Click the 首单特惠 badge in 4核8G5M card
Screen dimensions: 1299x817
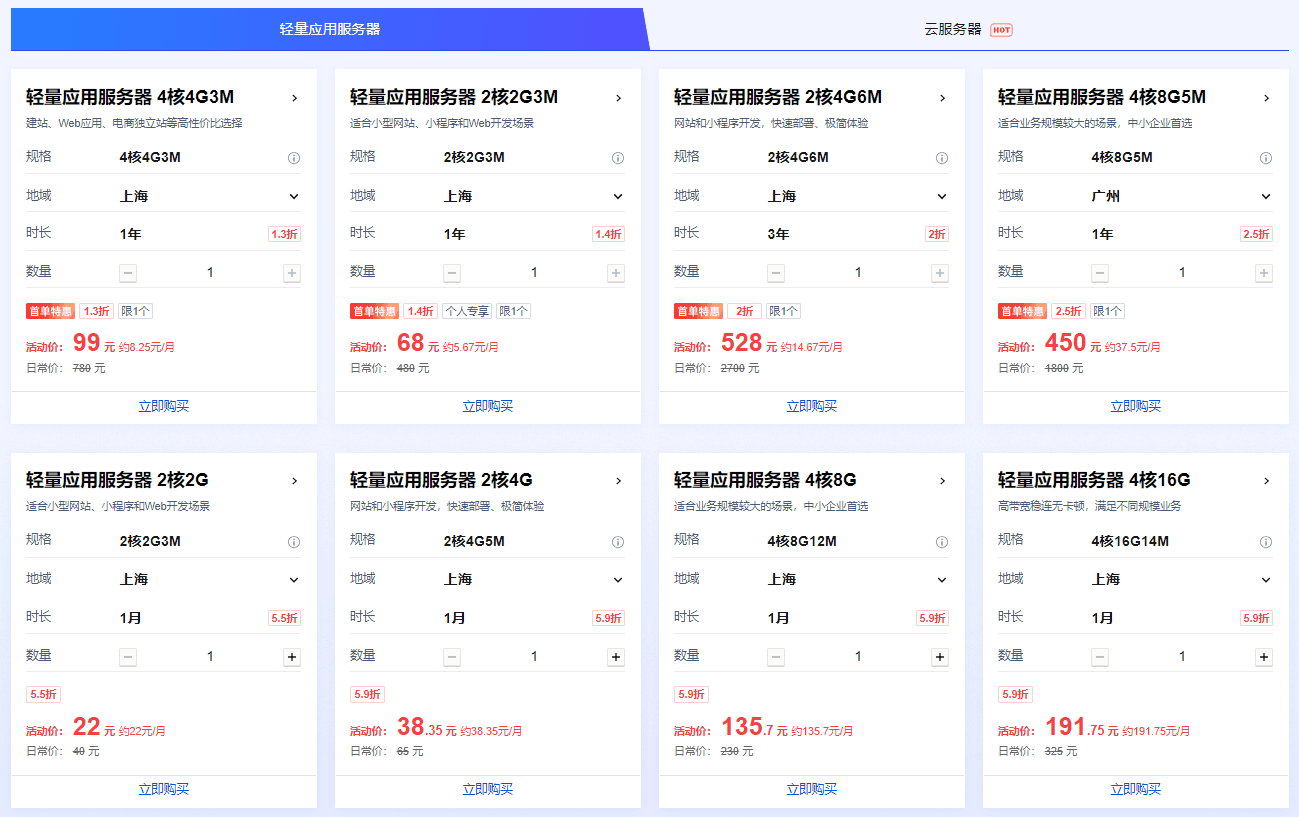pos(1022,311)
